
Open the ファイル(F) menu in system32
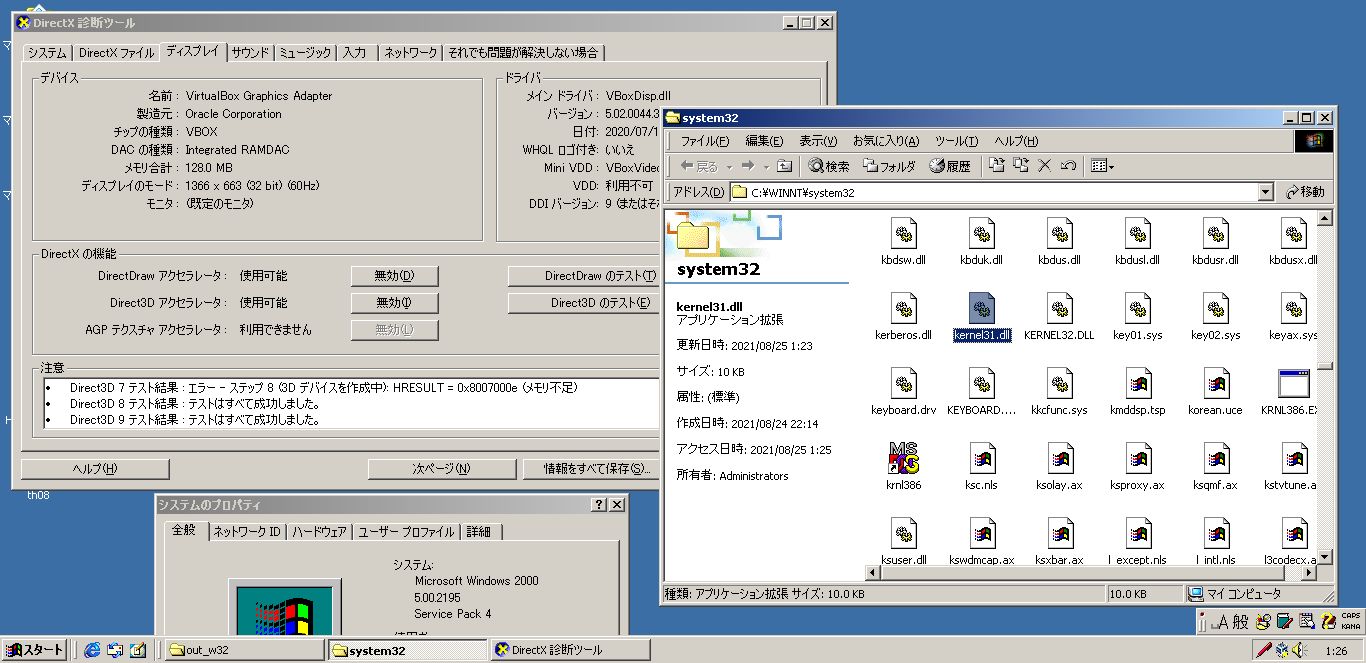[705, 141]
